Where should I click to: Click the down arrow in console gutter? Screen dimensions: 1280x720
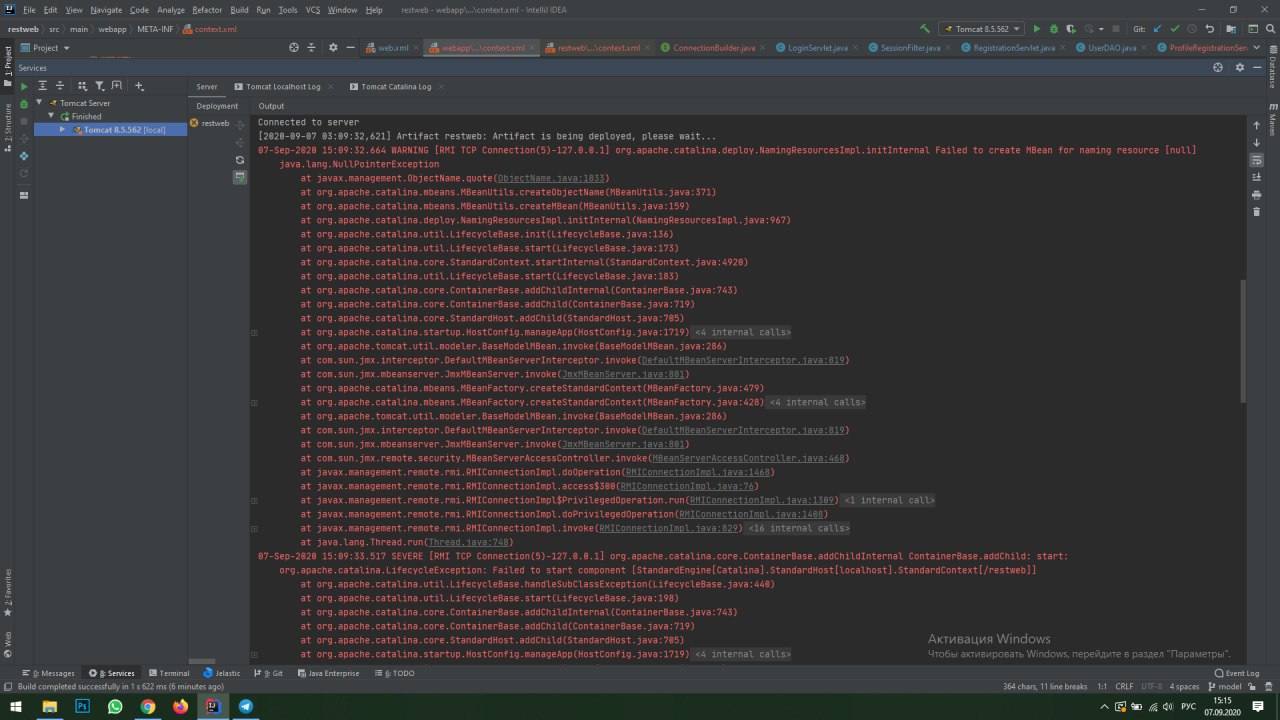[x=1257, y=142]
